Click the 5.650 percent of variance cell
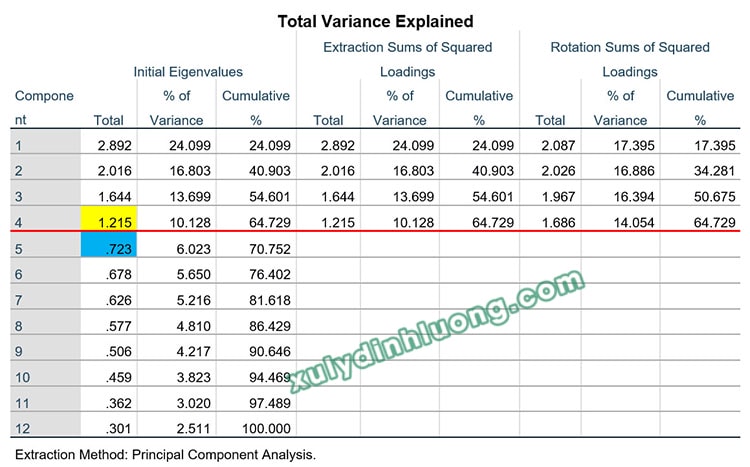Screen dimensions: 750x467 click(193, 274)
